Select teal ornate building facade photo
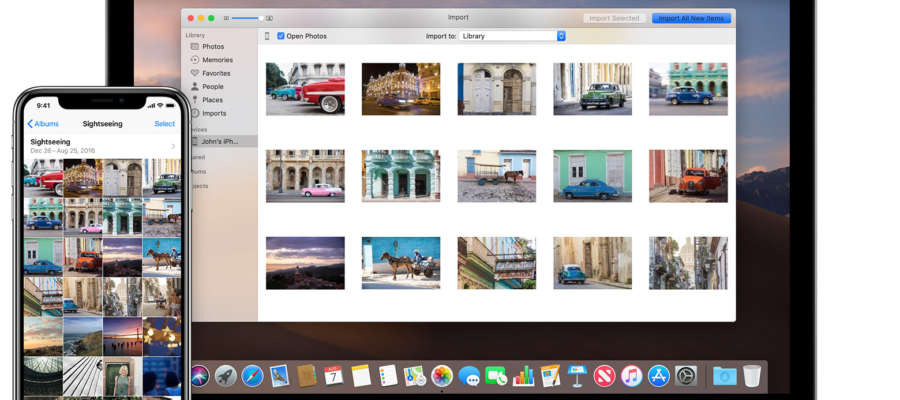The height and width of the screenshot is (400, 900). (401, 176)
